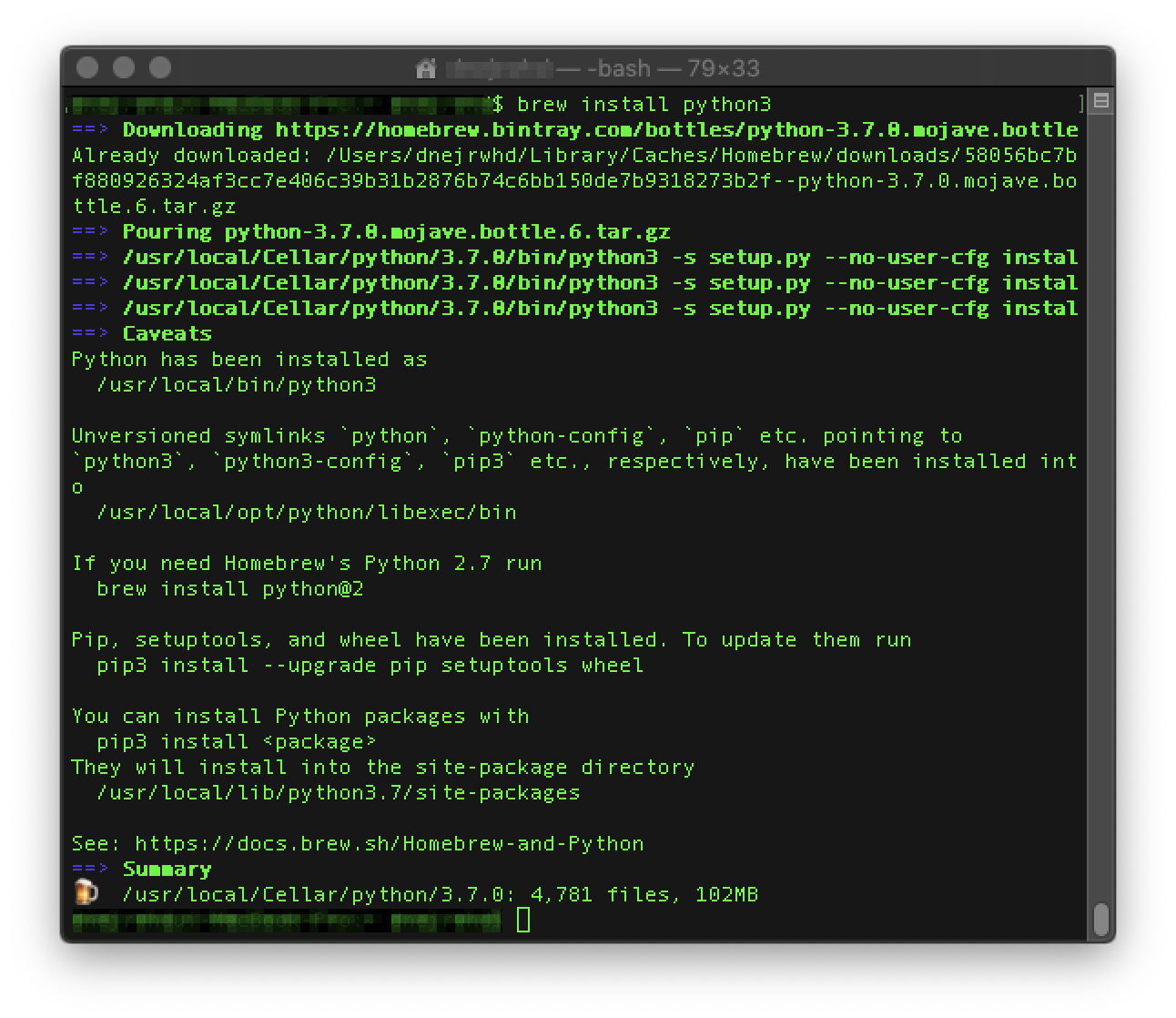Click the "pip3 install <package>" command
The height and width of the screenshot is (1018, 1176).
coord(237,741)
